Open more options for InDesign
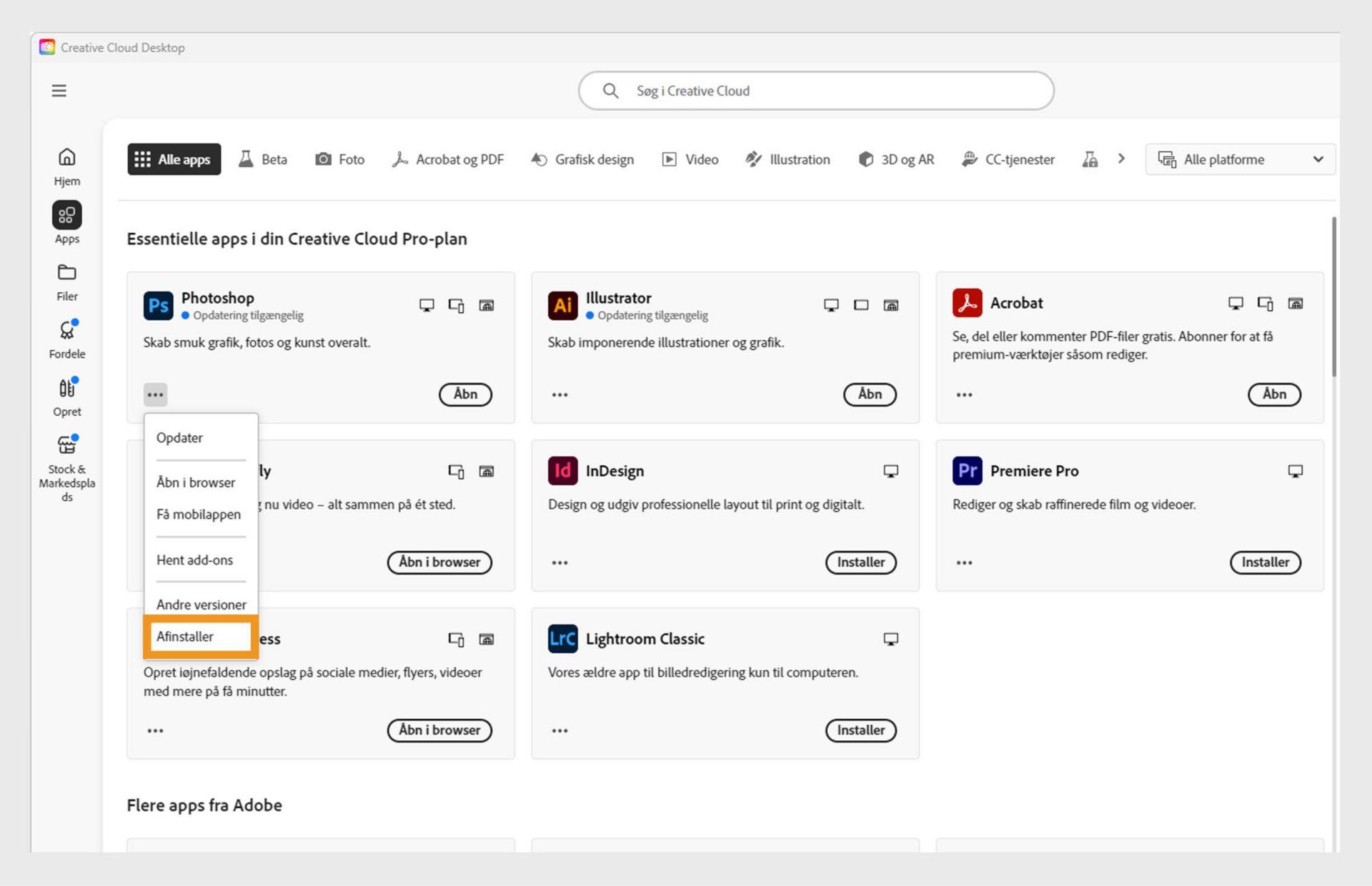Screen dimensions: 1372x886 point(560,562)
